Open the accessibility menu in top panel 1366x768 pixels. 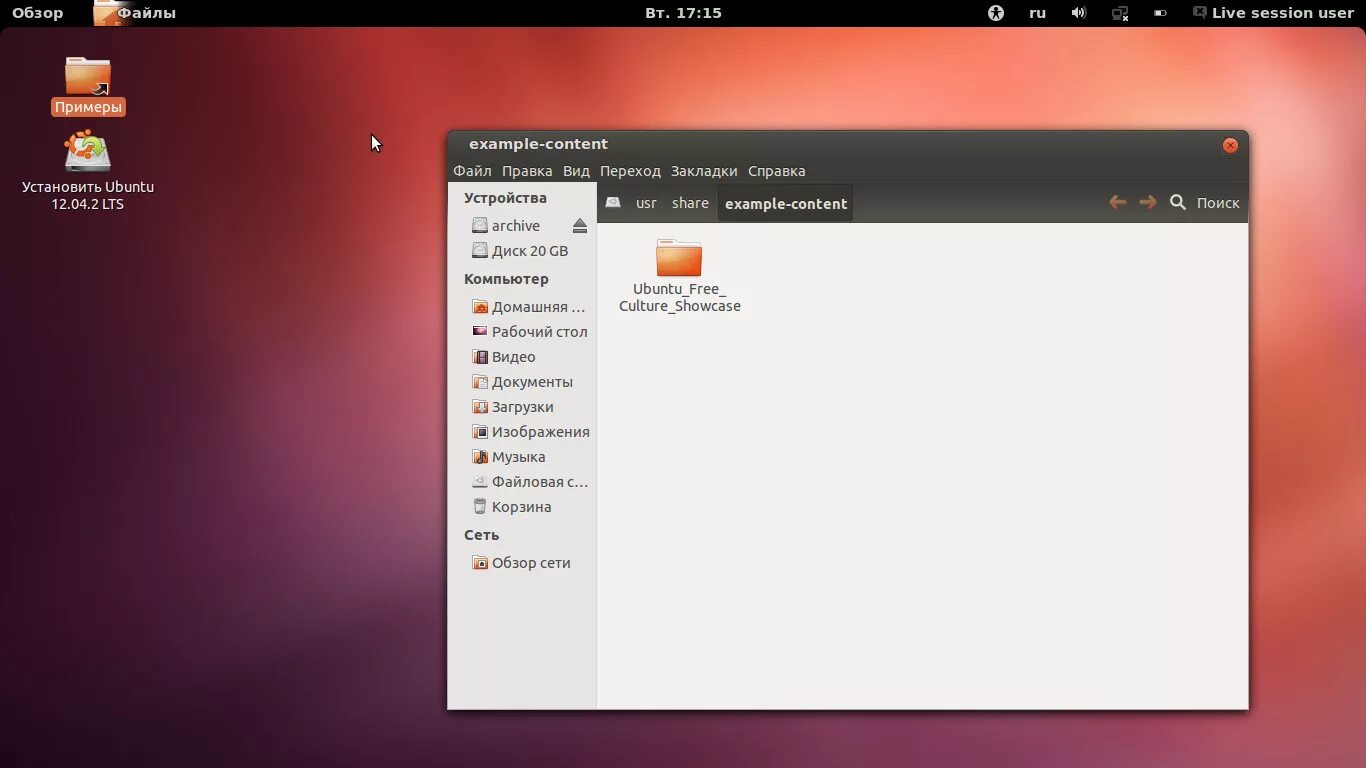coord(996,13)
